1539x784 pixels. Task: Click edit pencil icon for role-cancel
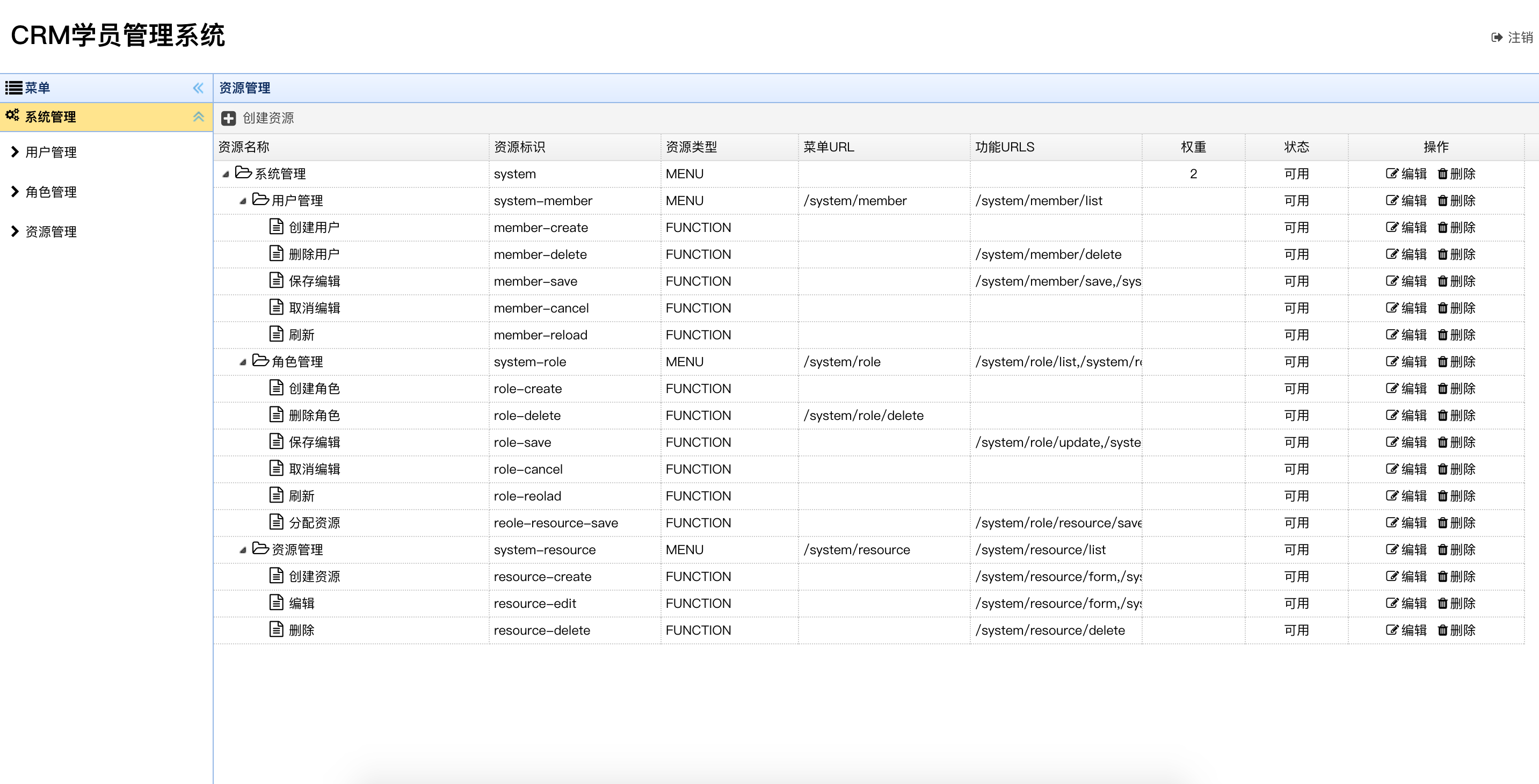coord(1392,469)
